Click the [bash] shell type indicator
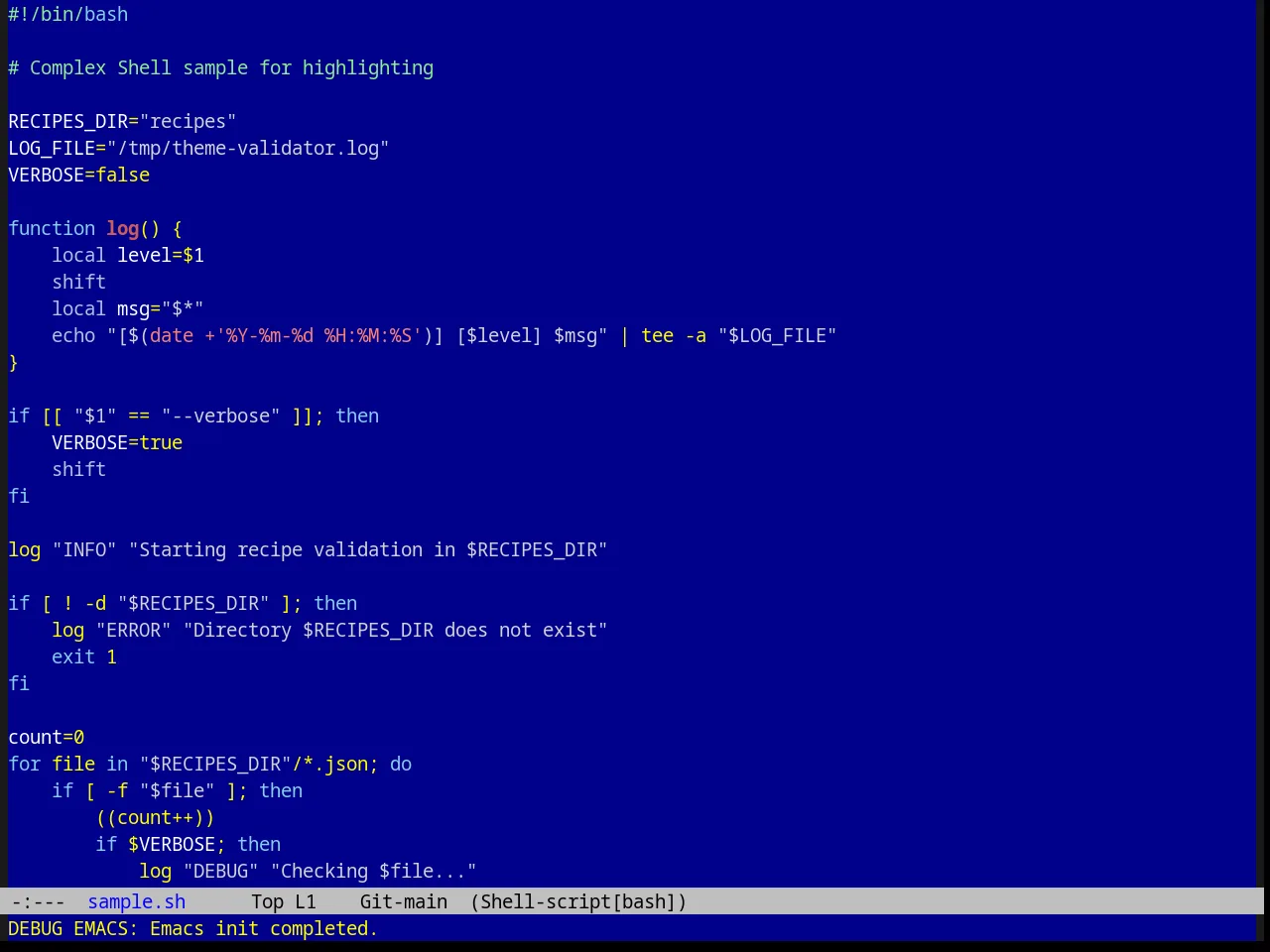 click(x=645, y=901)
